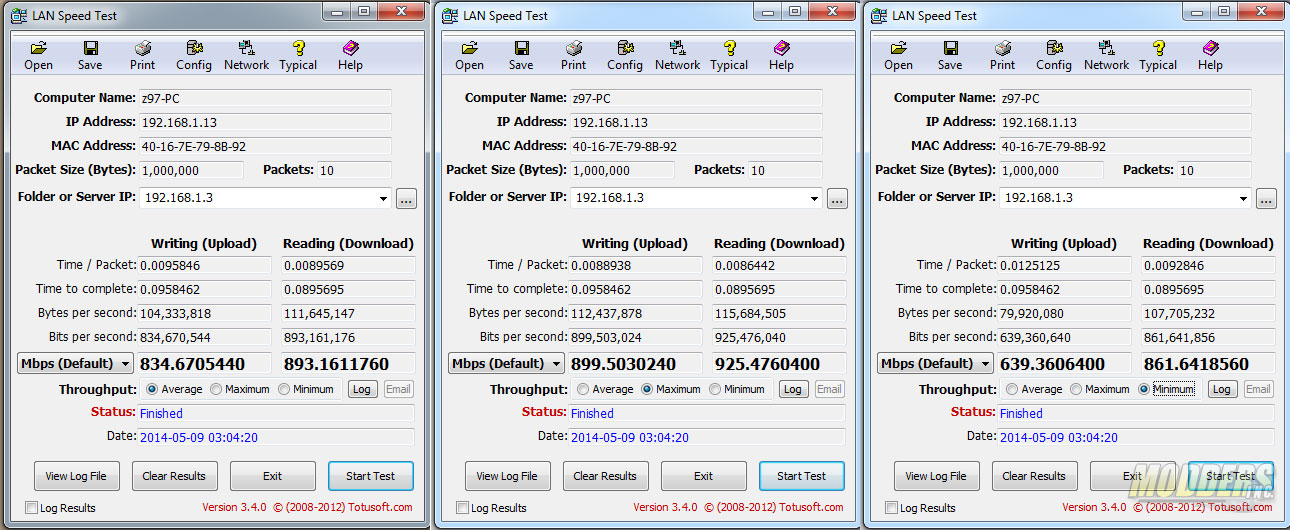Click Open icon in right window toolbar
This screenshot has height=530, width=1290.
(x=899, y=55)
